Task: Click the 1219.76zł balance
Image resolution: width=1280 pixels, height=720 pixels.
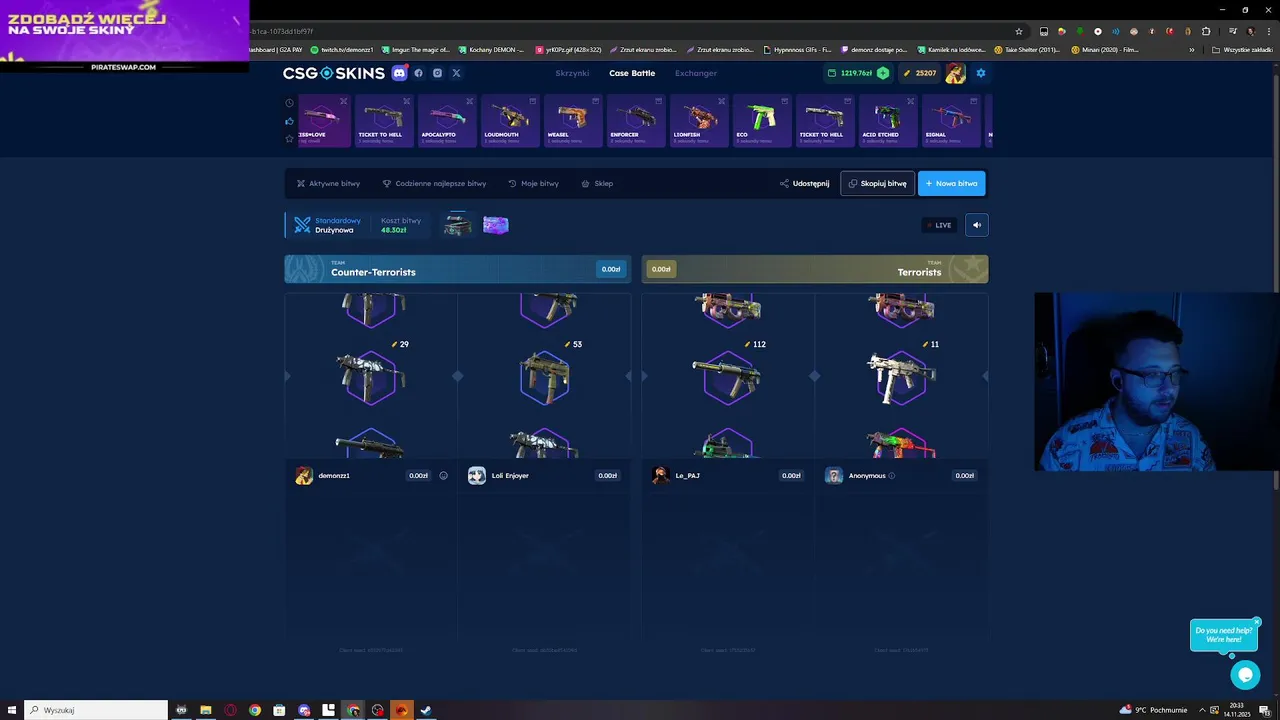Action: point(856,73)
